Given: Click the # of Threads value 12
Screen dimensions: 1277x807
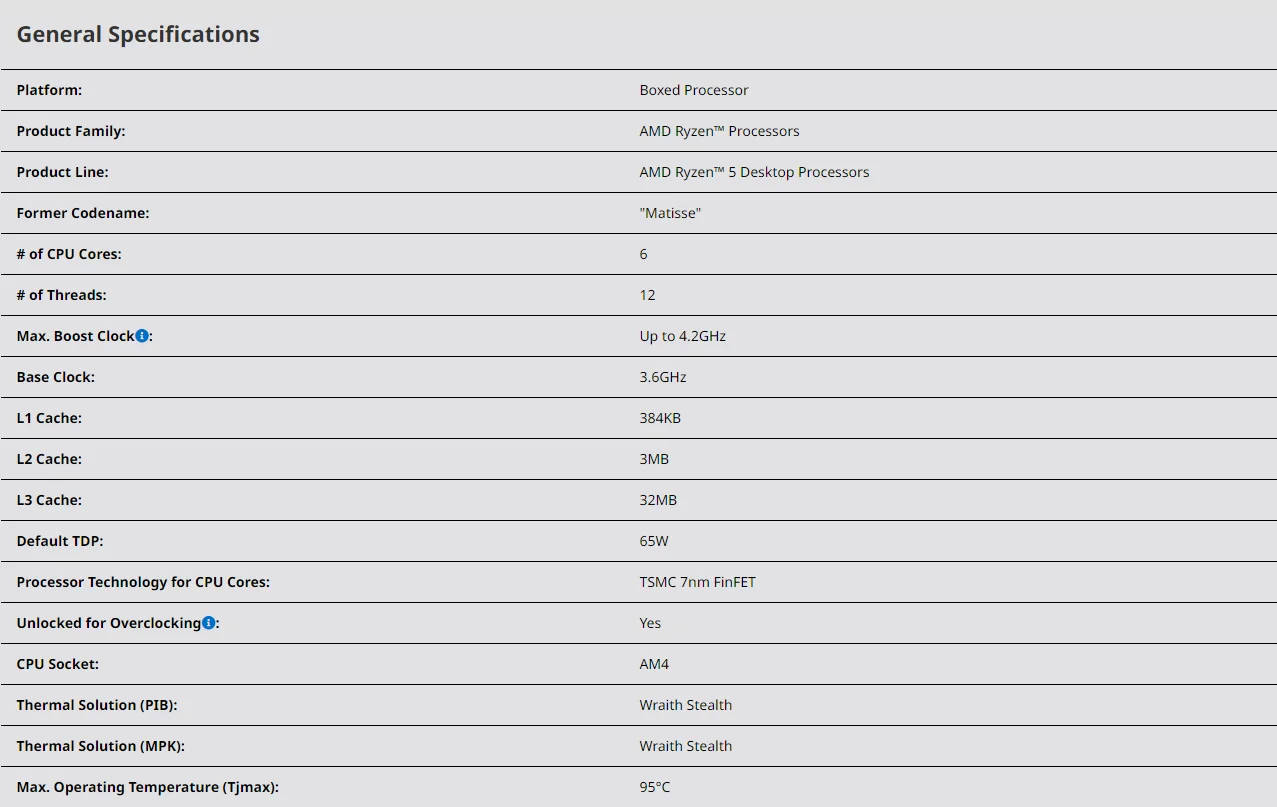Looking at the screenshot, I should tap(647, 295).
